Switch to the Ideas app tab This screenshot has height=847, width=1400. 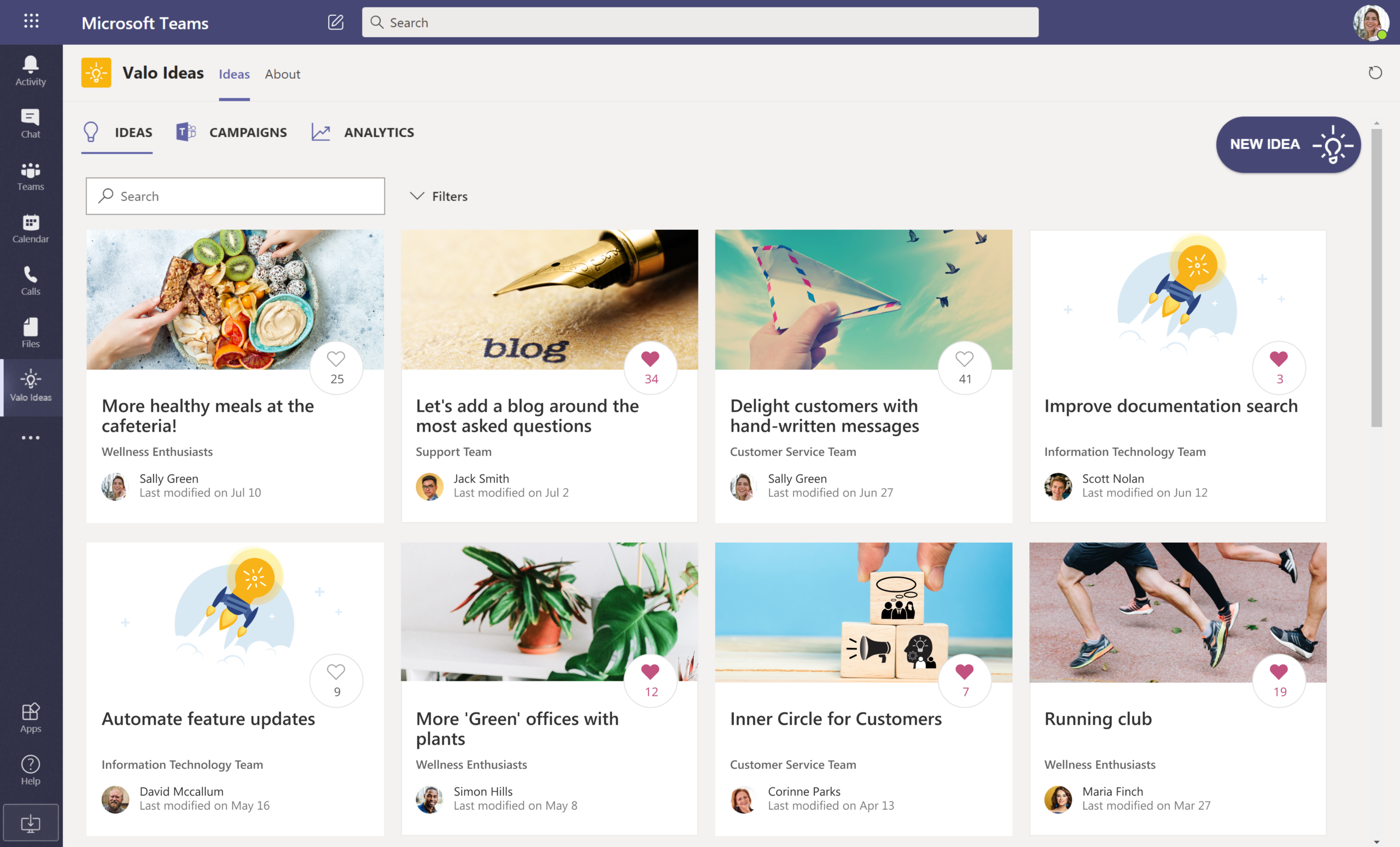[234, 74]
